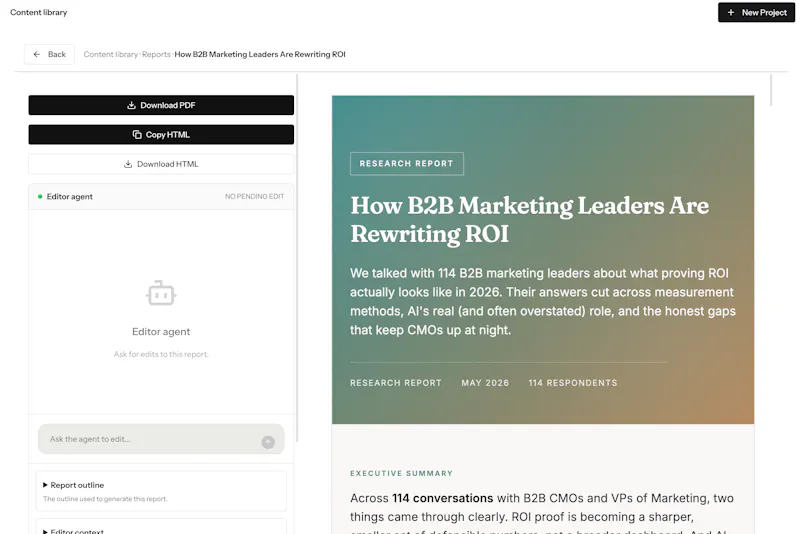The height and width of the screenshot is (534, 800).
Task: Click the download icon in Download HTML
Action: pos(128,164)
